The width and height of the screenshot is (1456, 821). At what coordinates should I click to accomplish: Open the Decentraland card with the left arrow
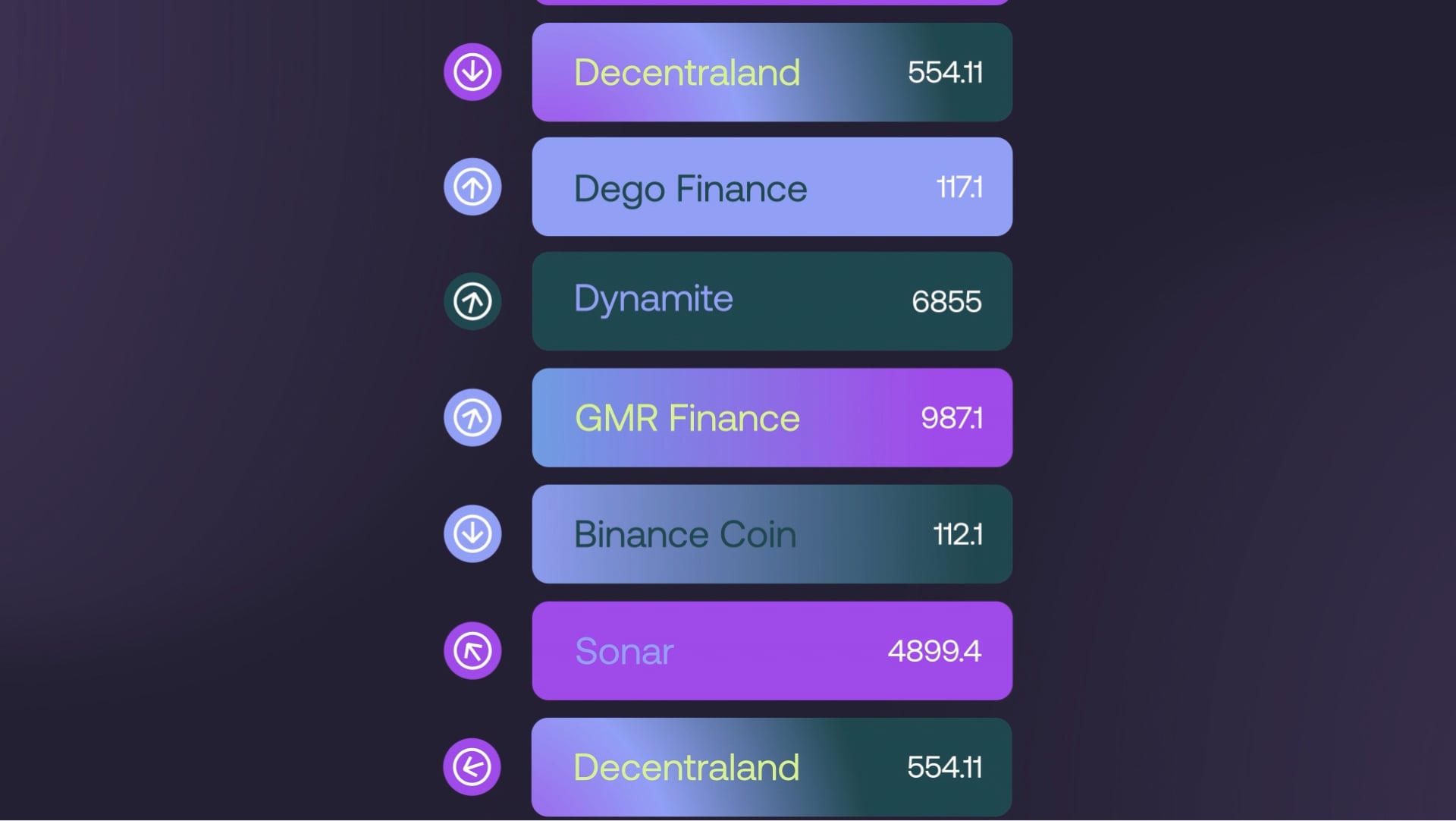point(771,766)
